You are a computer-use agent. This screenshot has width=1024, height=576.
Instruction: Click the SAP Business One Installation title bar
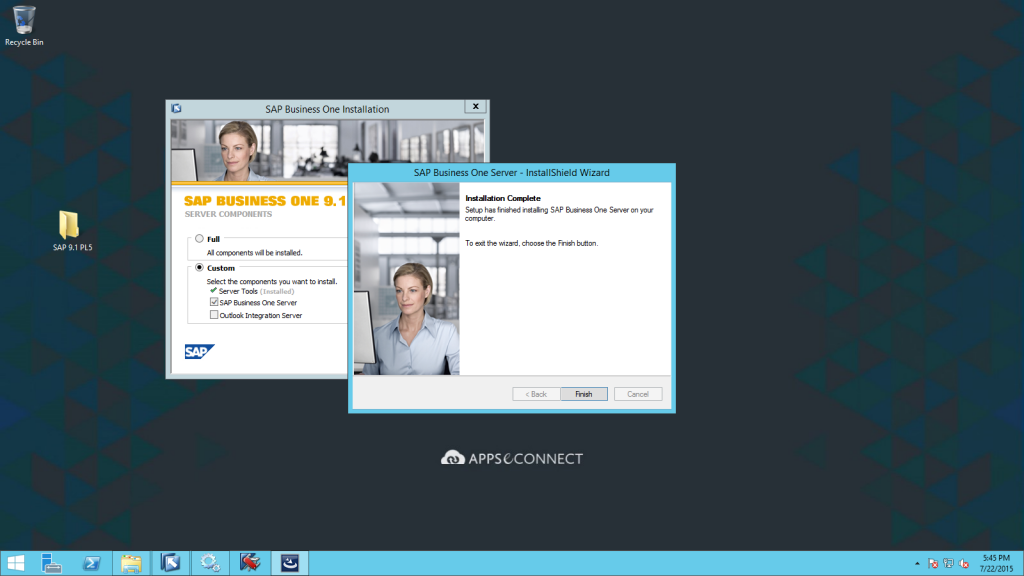click(327, 109)
